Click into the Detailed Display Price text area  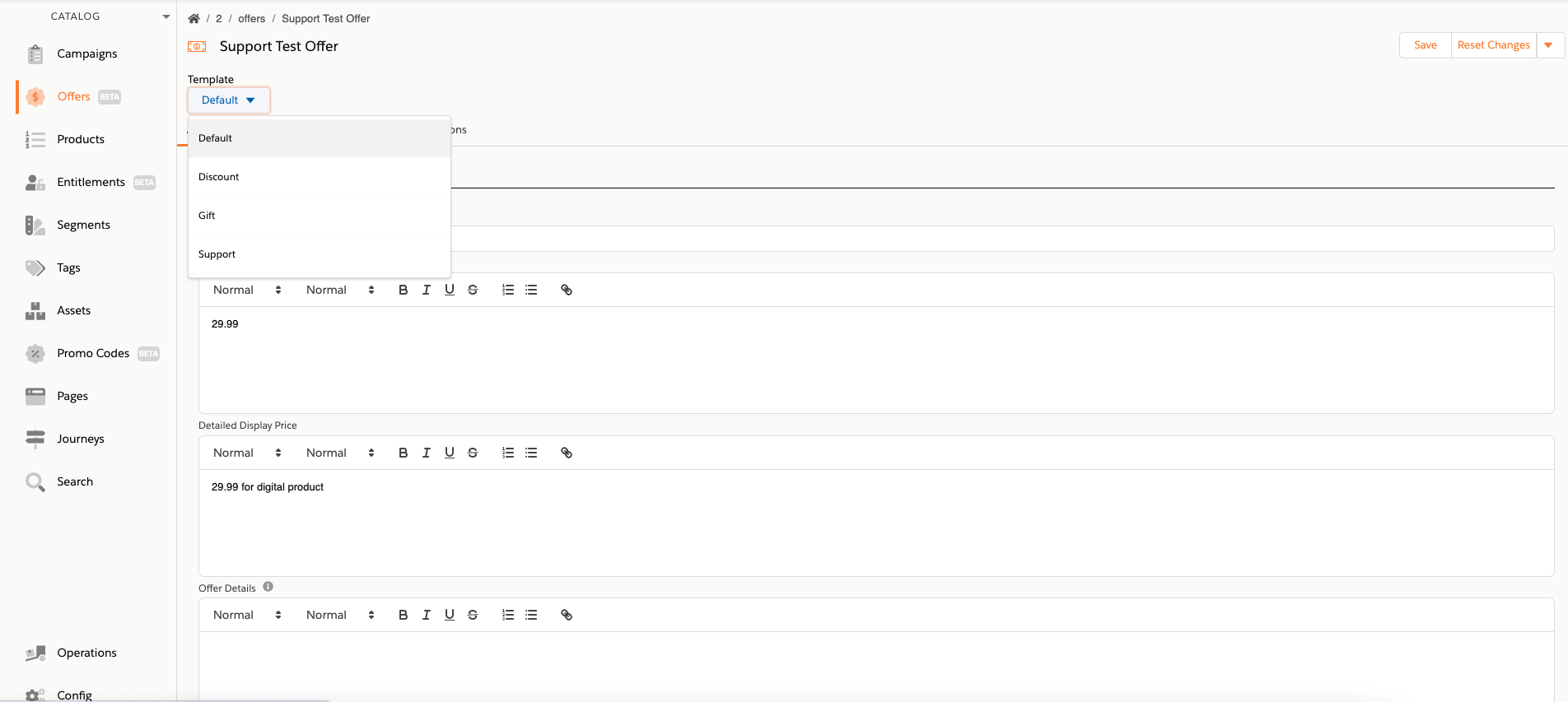876,523
